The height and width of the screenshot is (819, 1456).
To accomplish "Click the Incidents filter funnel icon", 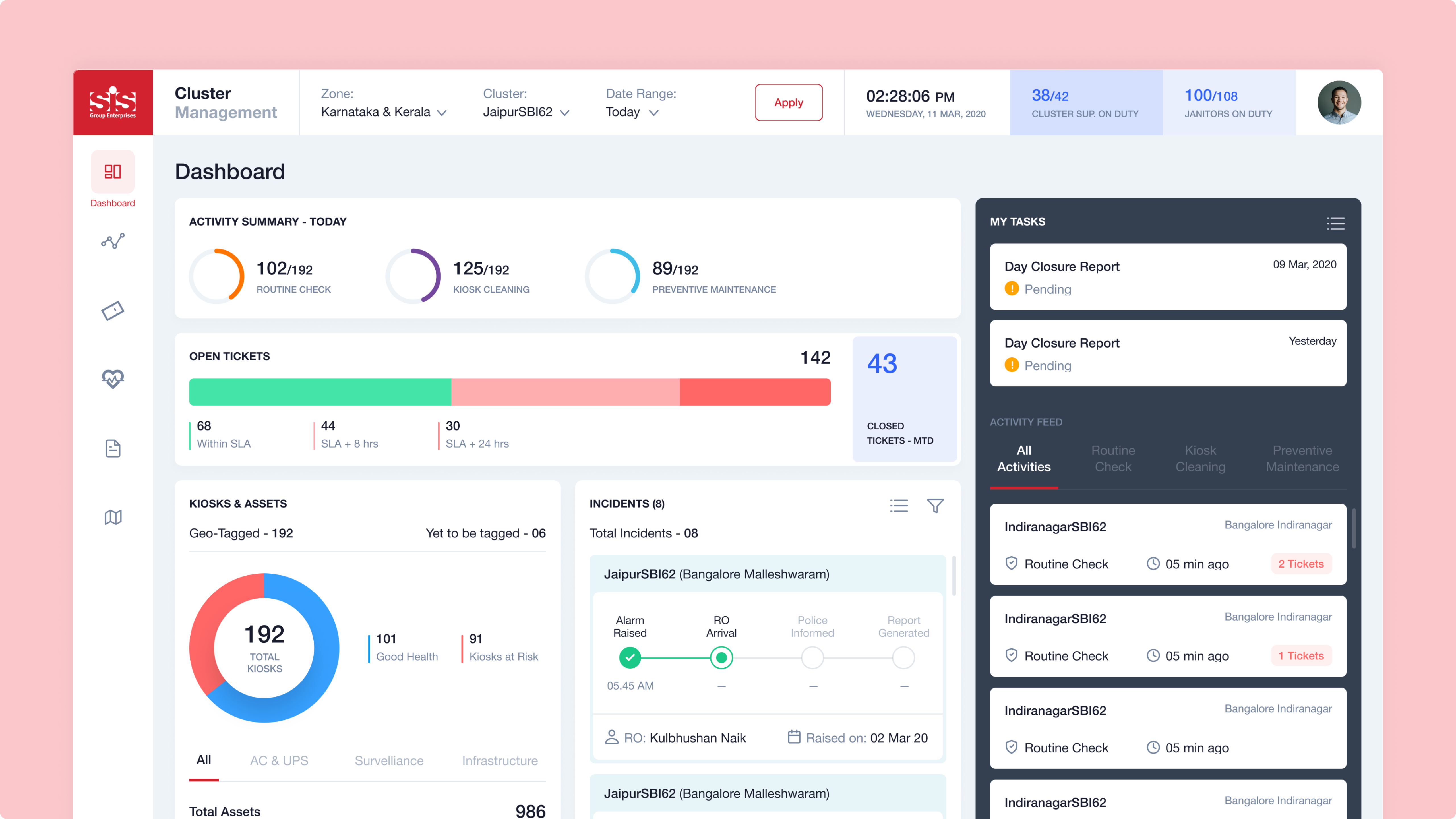I will point(935,505).
